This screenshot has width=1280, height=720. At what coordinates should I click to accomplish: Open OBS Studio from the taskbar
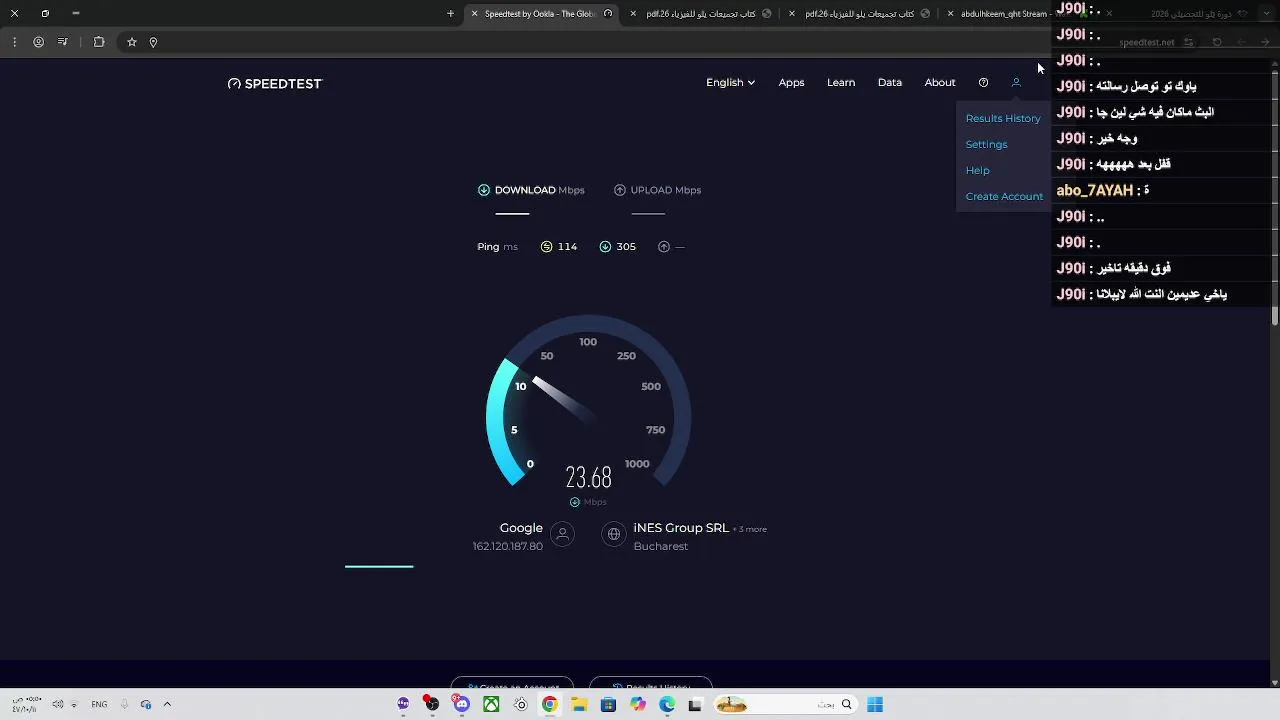click(431, 704)
